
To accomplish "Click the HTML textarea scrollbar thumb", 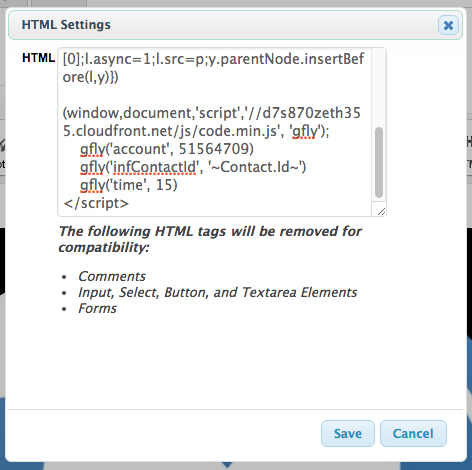I will [379, 163].
